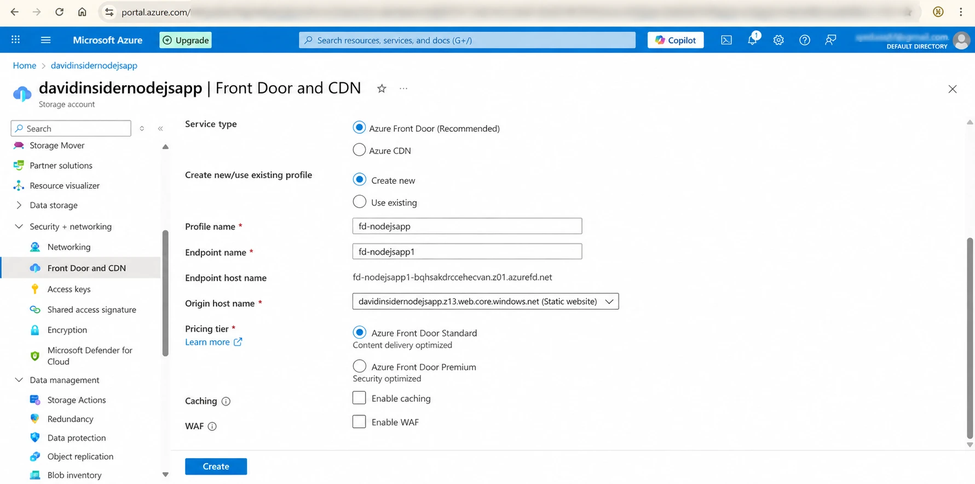Open the more options ellipsis beside title
Viewport: 975px width, 484px height.
coord(404,89)
